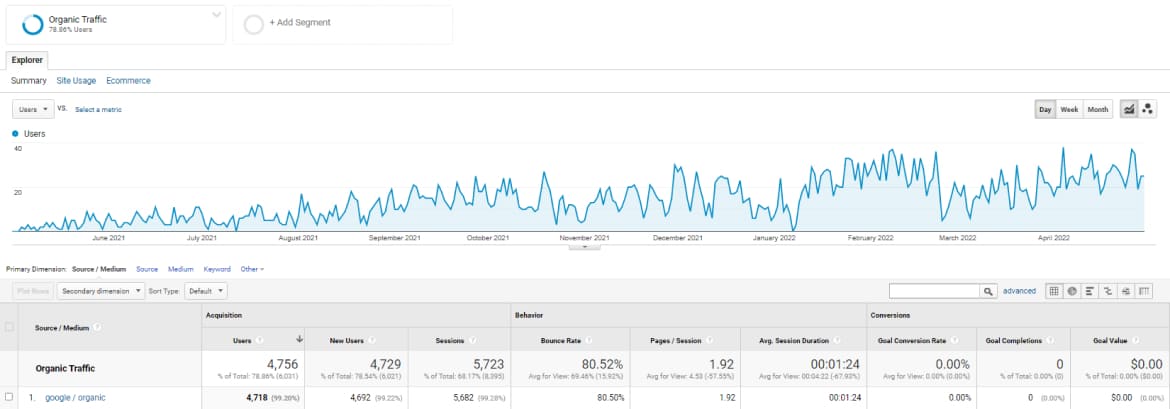1170x409 pixels.
Task: Select the comparison view icon
Action: coord(1108,291)
